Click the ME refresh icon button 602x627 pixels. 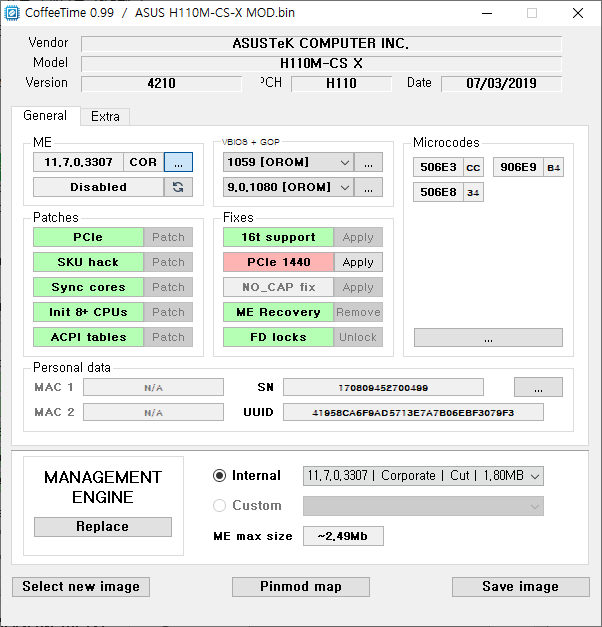tap(178, 187)
